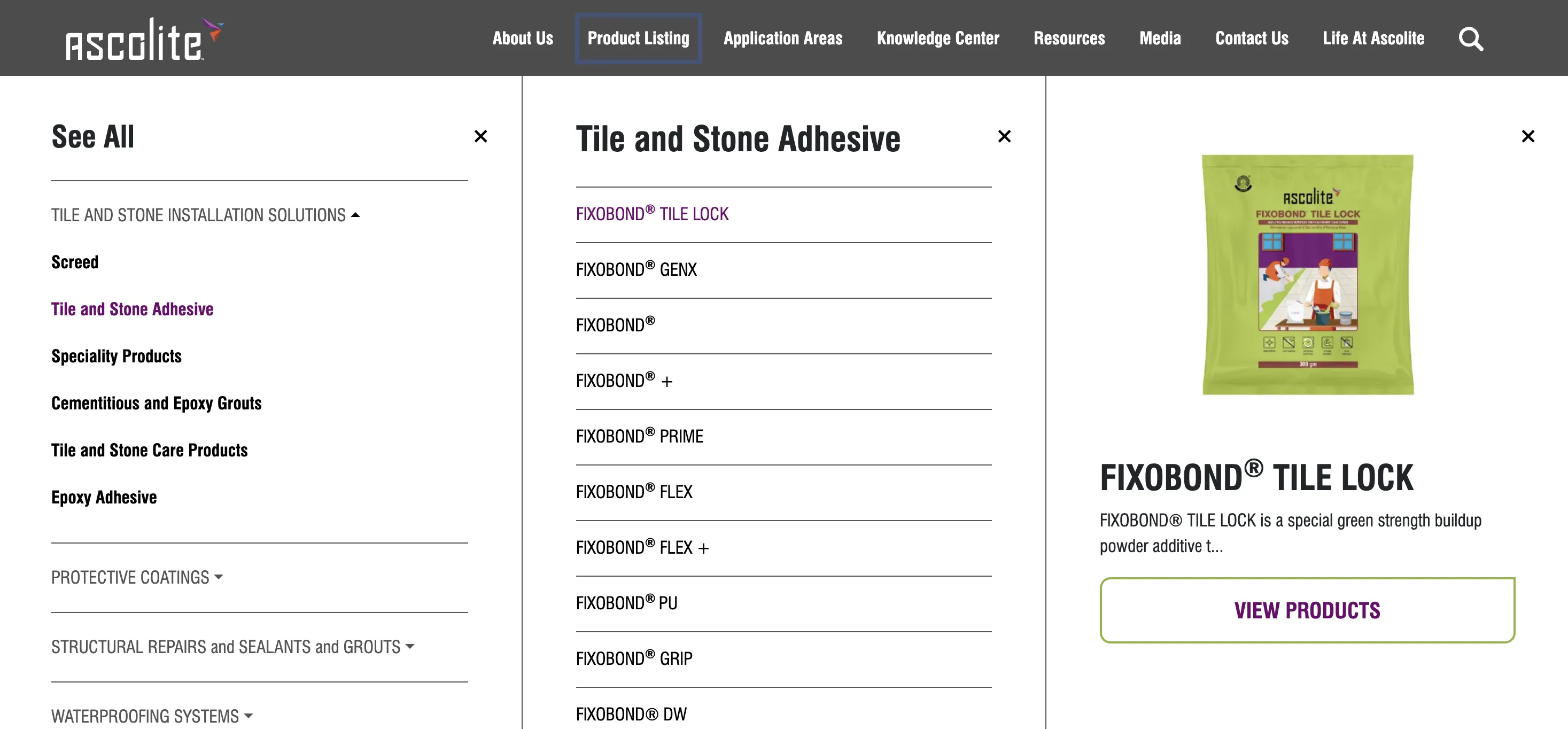Image resolution: width=1568 pixels, height=729 pixels.
Task: Open the search magnifier icon
Action: click(1471, 38)
